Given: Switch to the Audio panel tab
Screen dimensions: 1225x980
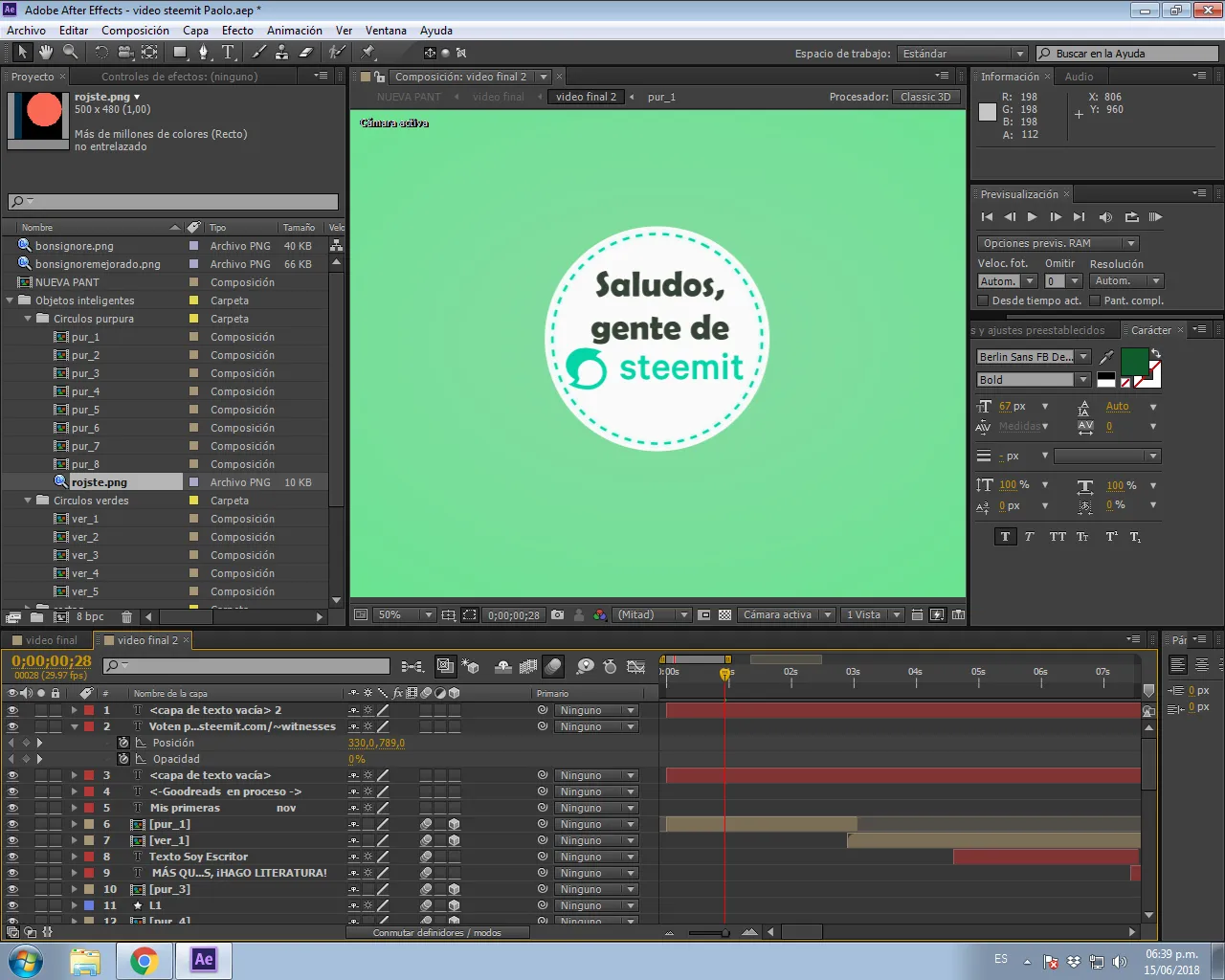Looking at the screenshot, I should point(1079,77).
